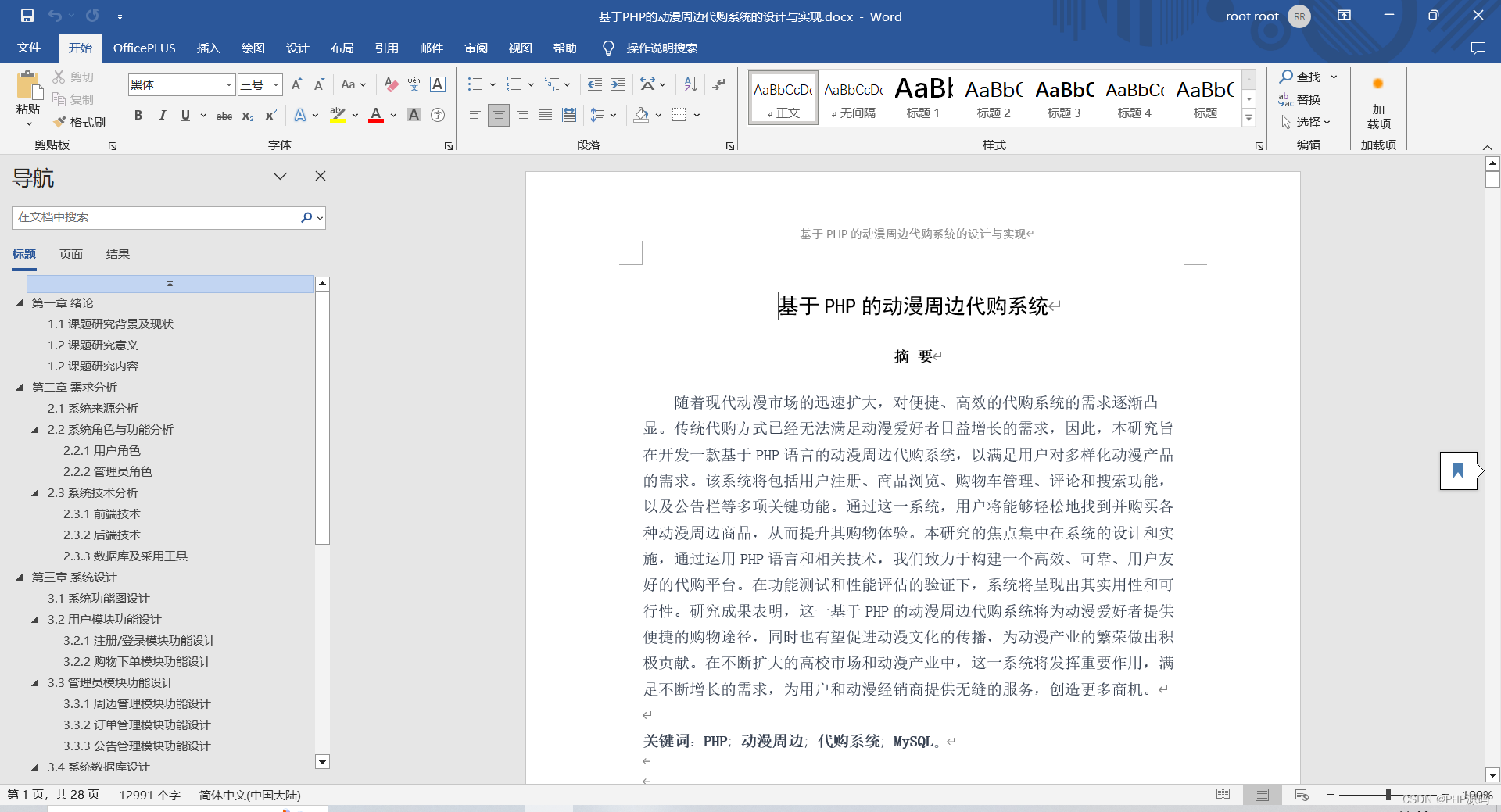
Task: Click Format Painter (格式刷)
Action: pos(80,122)
